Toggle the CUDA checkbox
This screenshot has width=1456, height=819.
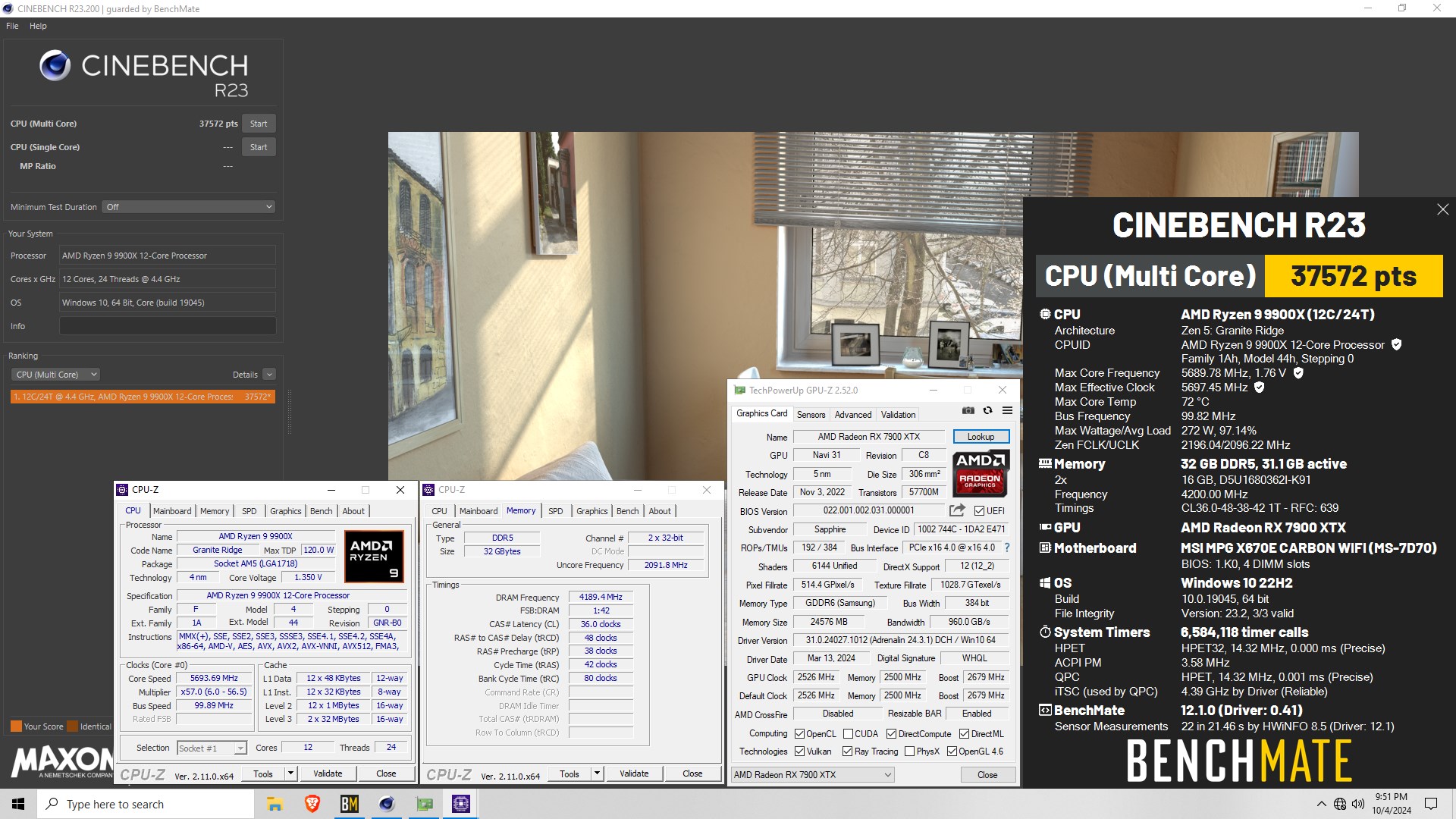click(x=848, y=733)
